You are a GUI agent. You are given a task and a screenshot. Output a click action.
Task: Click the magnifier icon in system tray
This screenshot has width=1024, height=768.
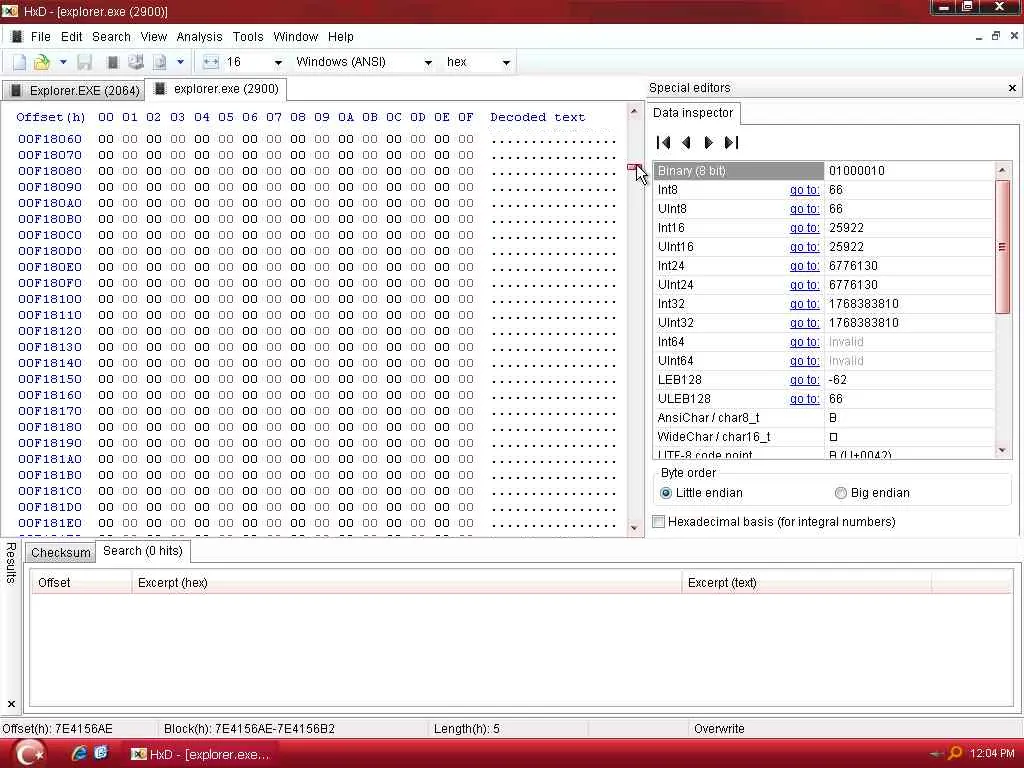(955, 754)
